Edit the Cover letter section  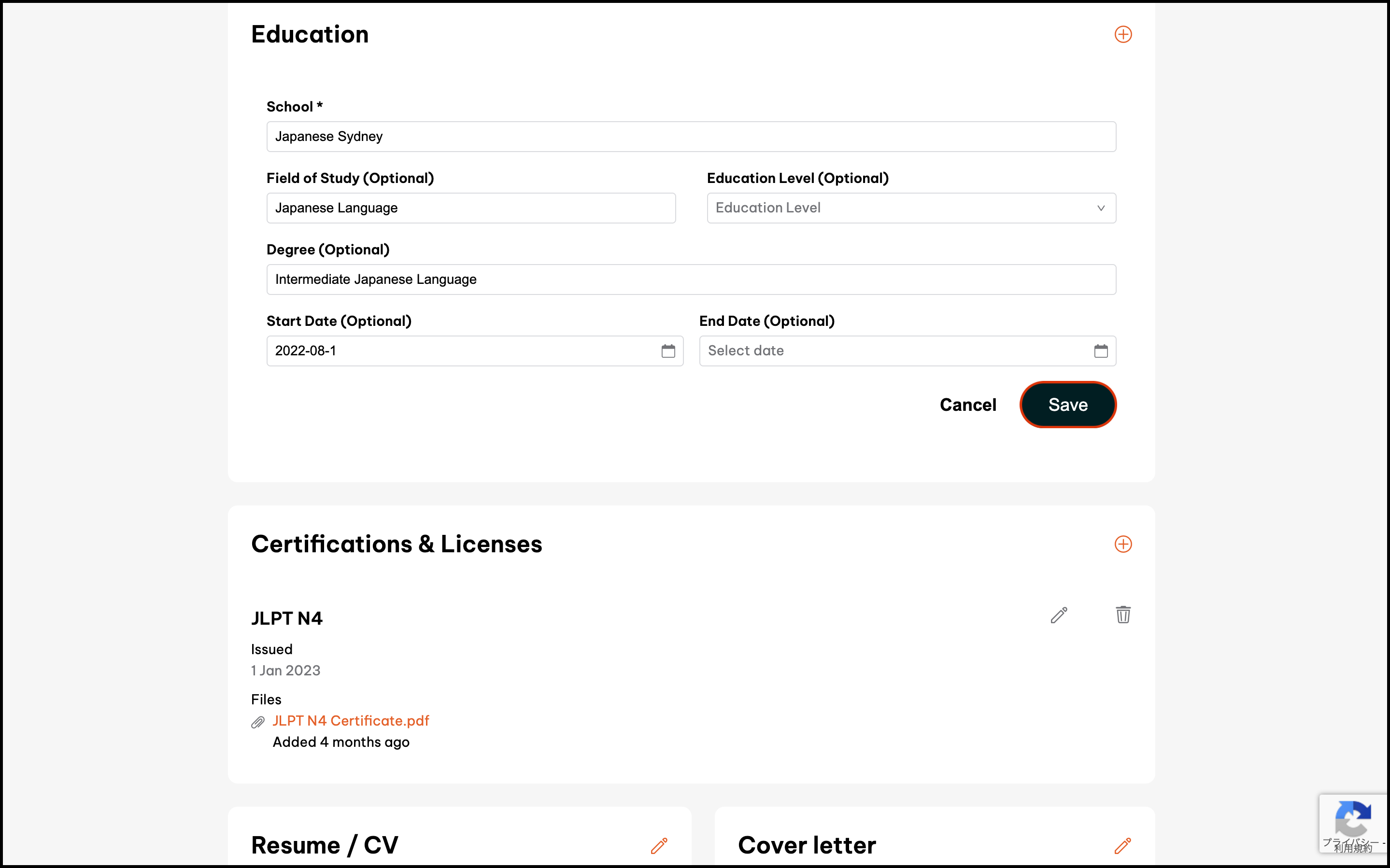(x=1122, y=845)
